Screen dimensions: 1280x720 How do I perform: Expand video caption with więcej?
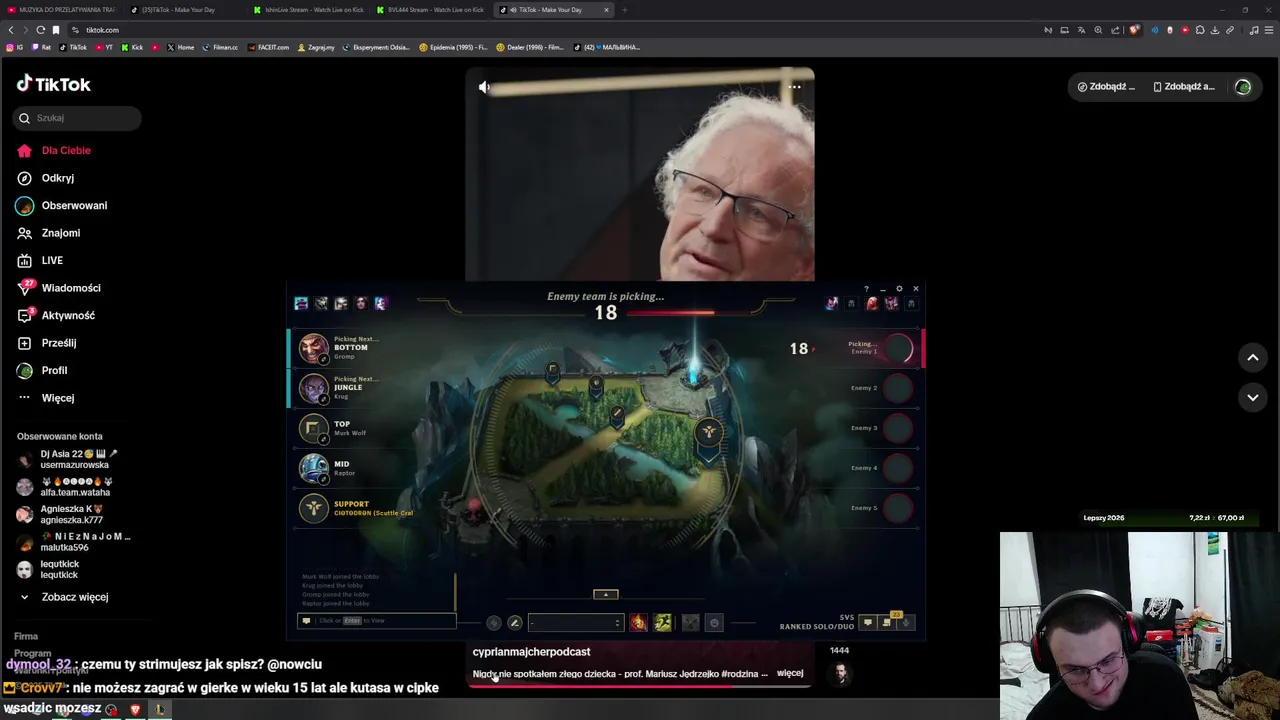(790, 673)
